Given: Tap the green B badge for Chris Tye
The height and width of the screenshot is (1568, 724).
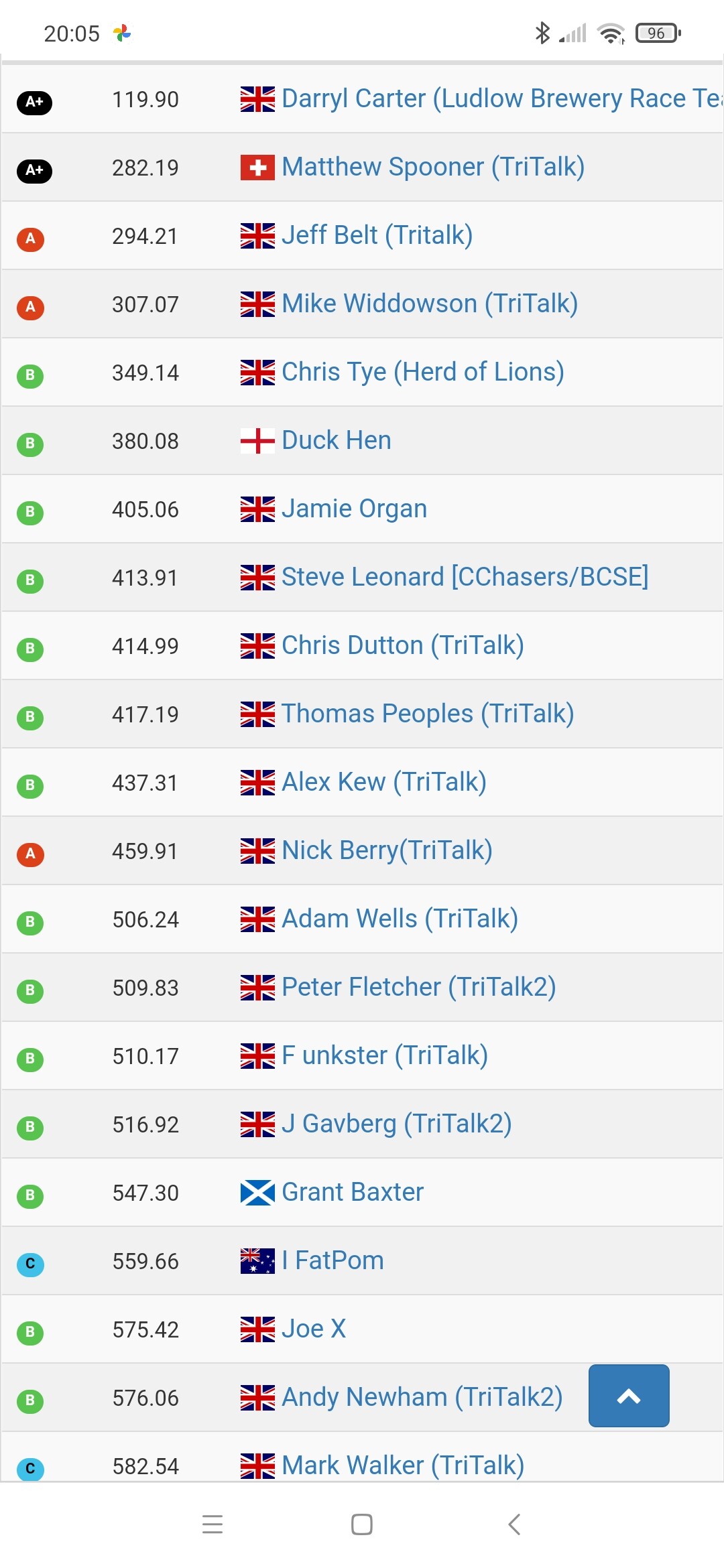Looking at the screenshot, I should coord(30,375).
